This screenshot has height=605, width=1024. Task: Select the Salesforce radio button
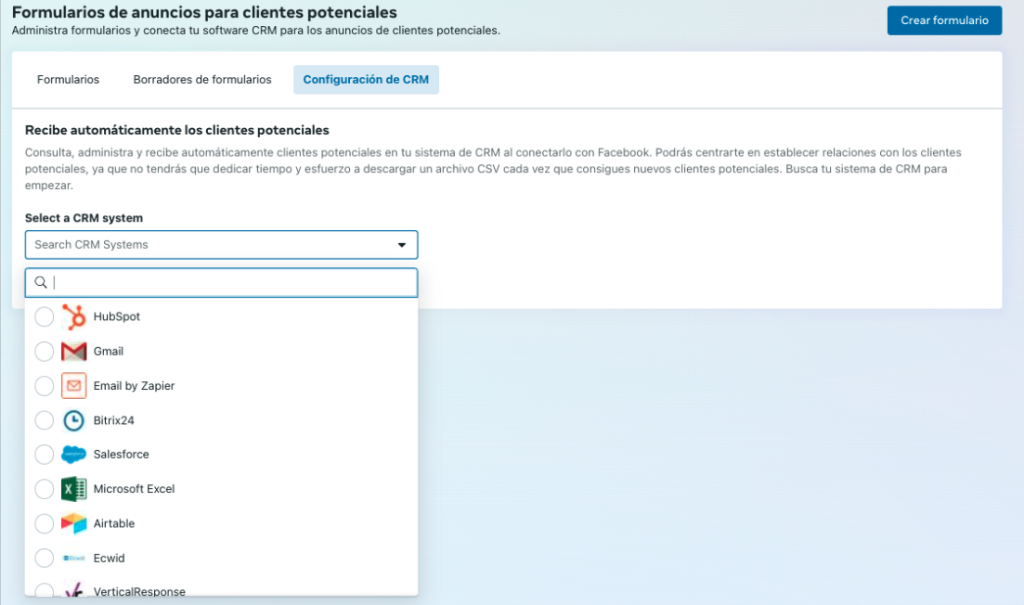[44, 455]
